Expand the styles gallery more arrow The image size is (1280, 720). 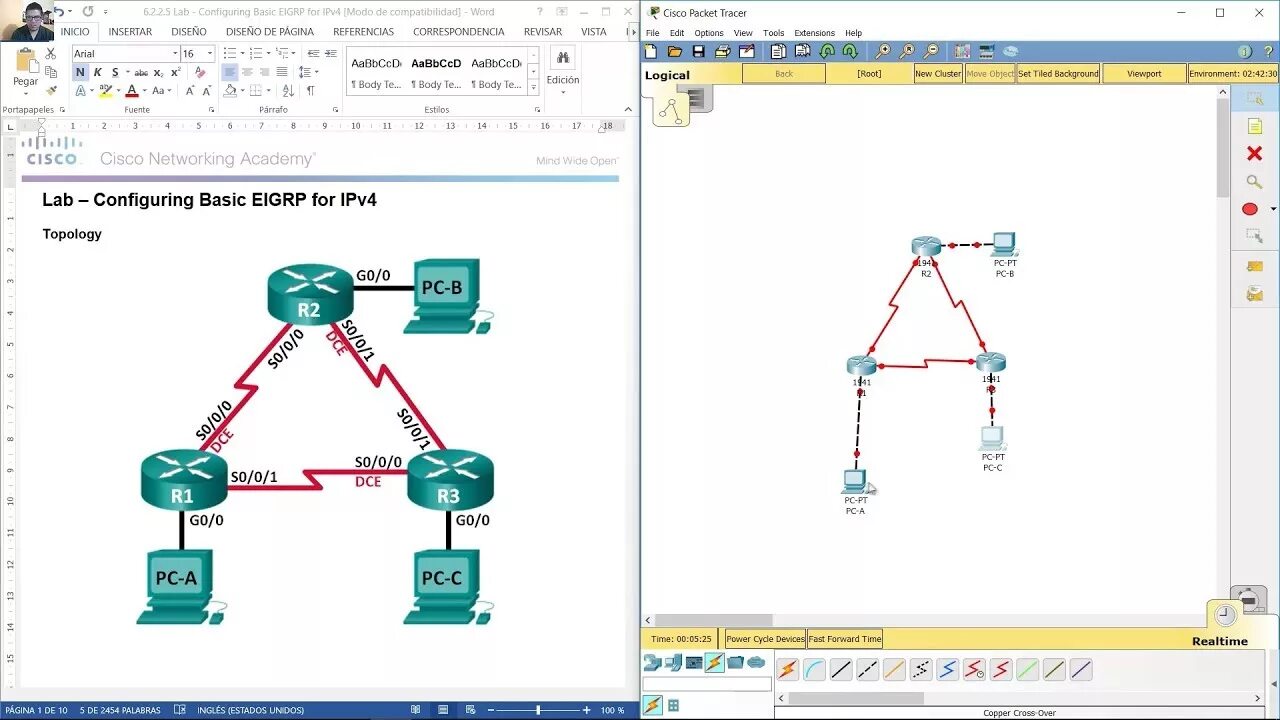(x=534, y=88)
